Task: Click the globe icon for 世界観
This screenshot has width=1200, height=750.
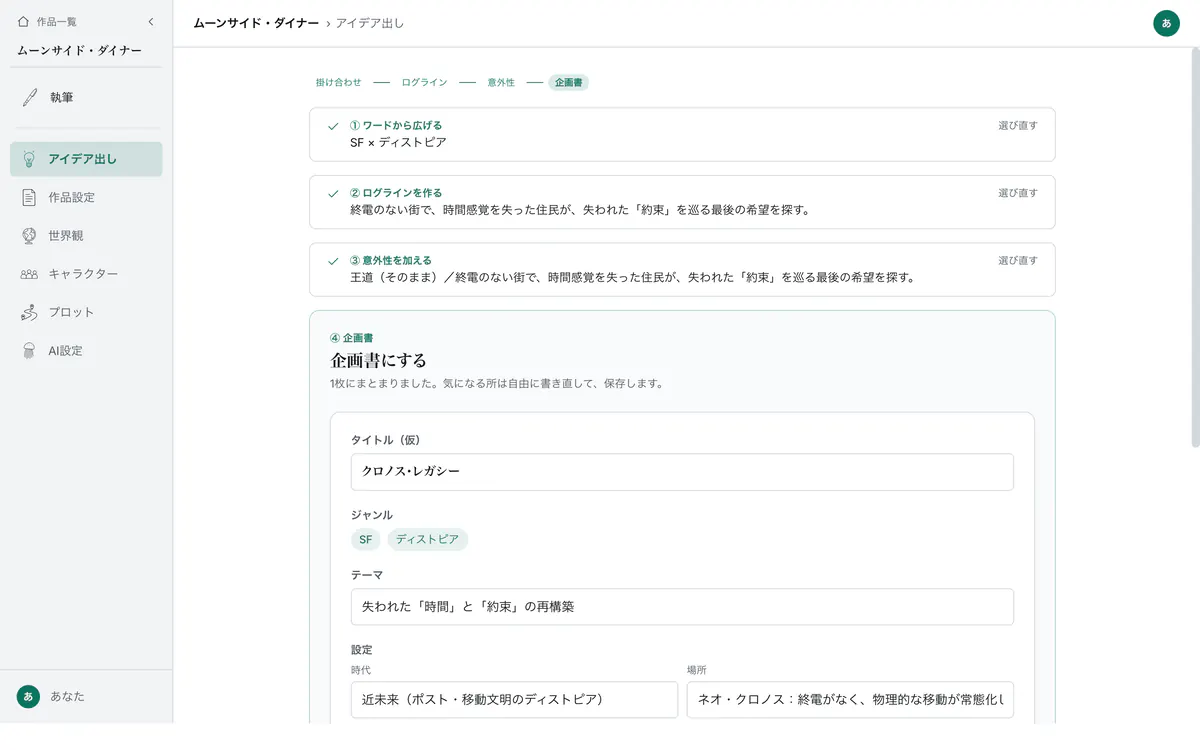Action: [x=30, y=236]
